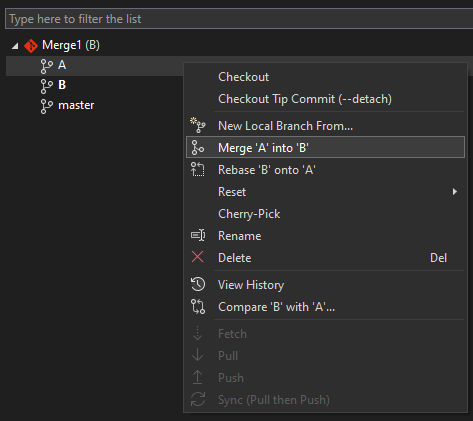Click the View History clock icon

(x=198, y=285)
